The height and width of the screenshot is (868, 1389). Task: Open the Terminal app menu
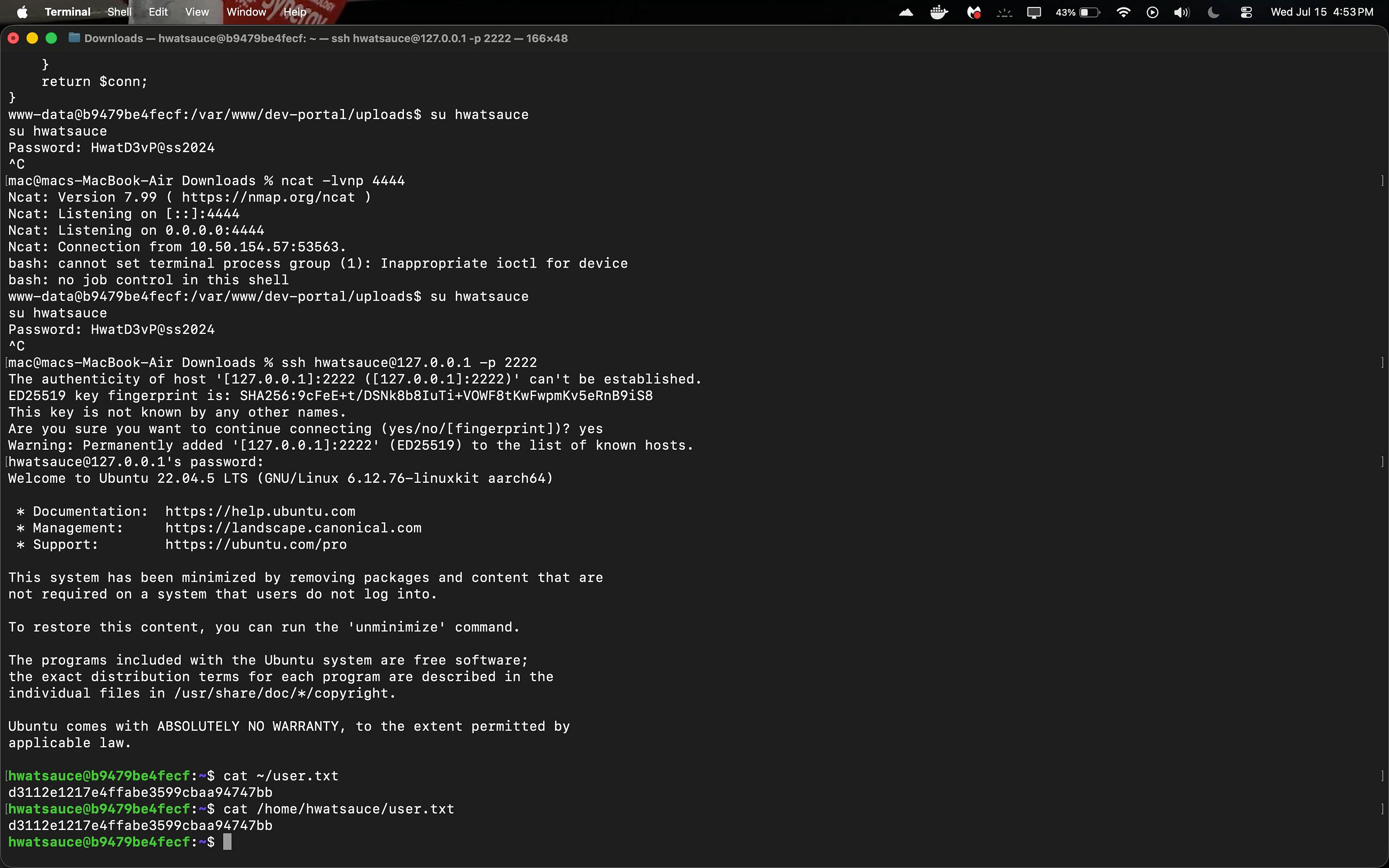pyautogui.click(x=67, y=12)
